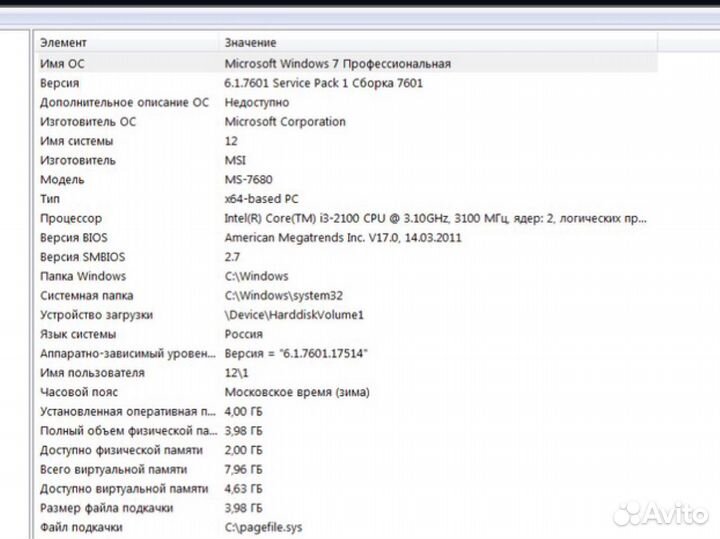Select the "Процессор" Core i3-2100 row
Screen dimensions: 720x539
pyautogui.click(x=346, y=218)
